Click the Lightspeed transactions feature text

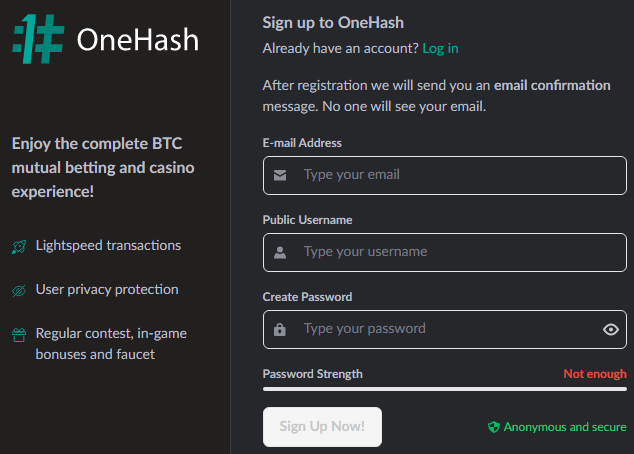coord(108,245)
